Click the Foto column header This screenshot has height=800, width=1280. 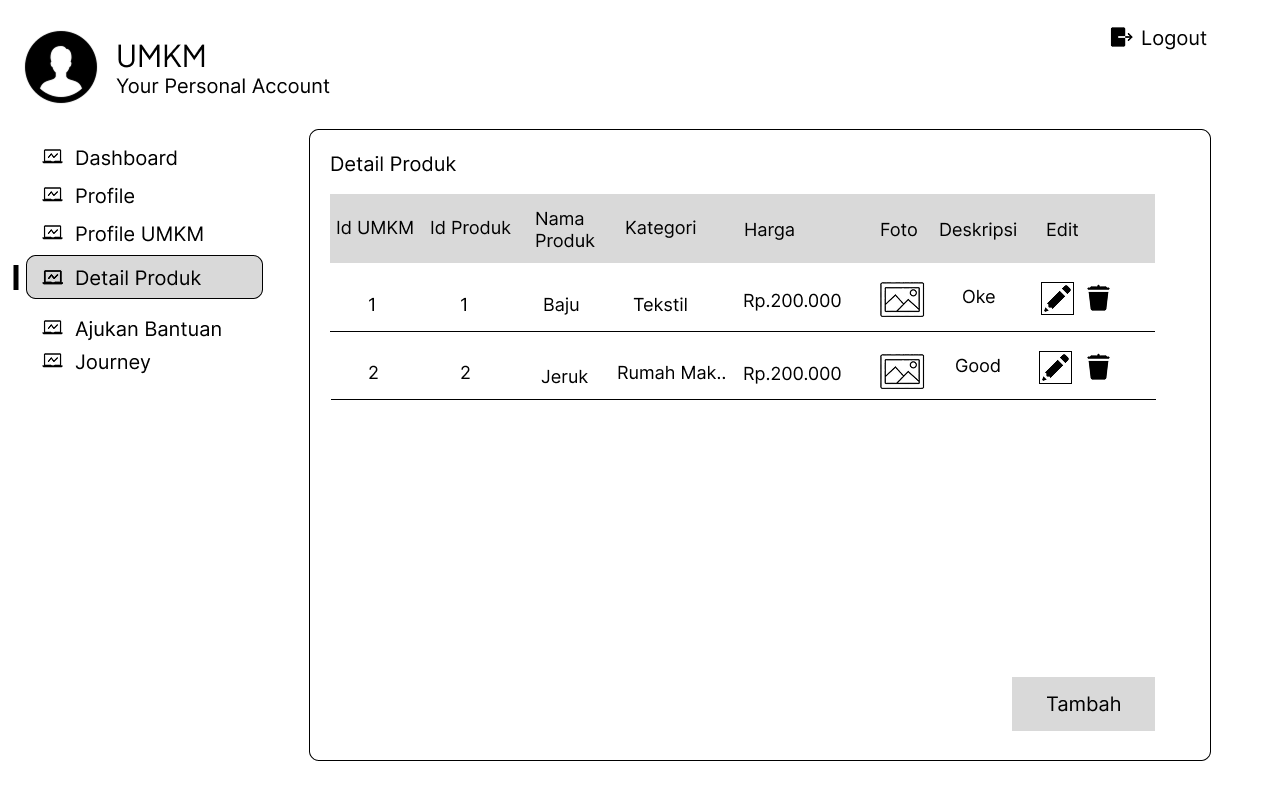(899, 230)
